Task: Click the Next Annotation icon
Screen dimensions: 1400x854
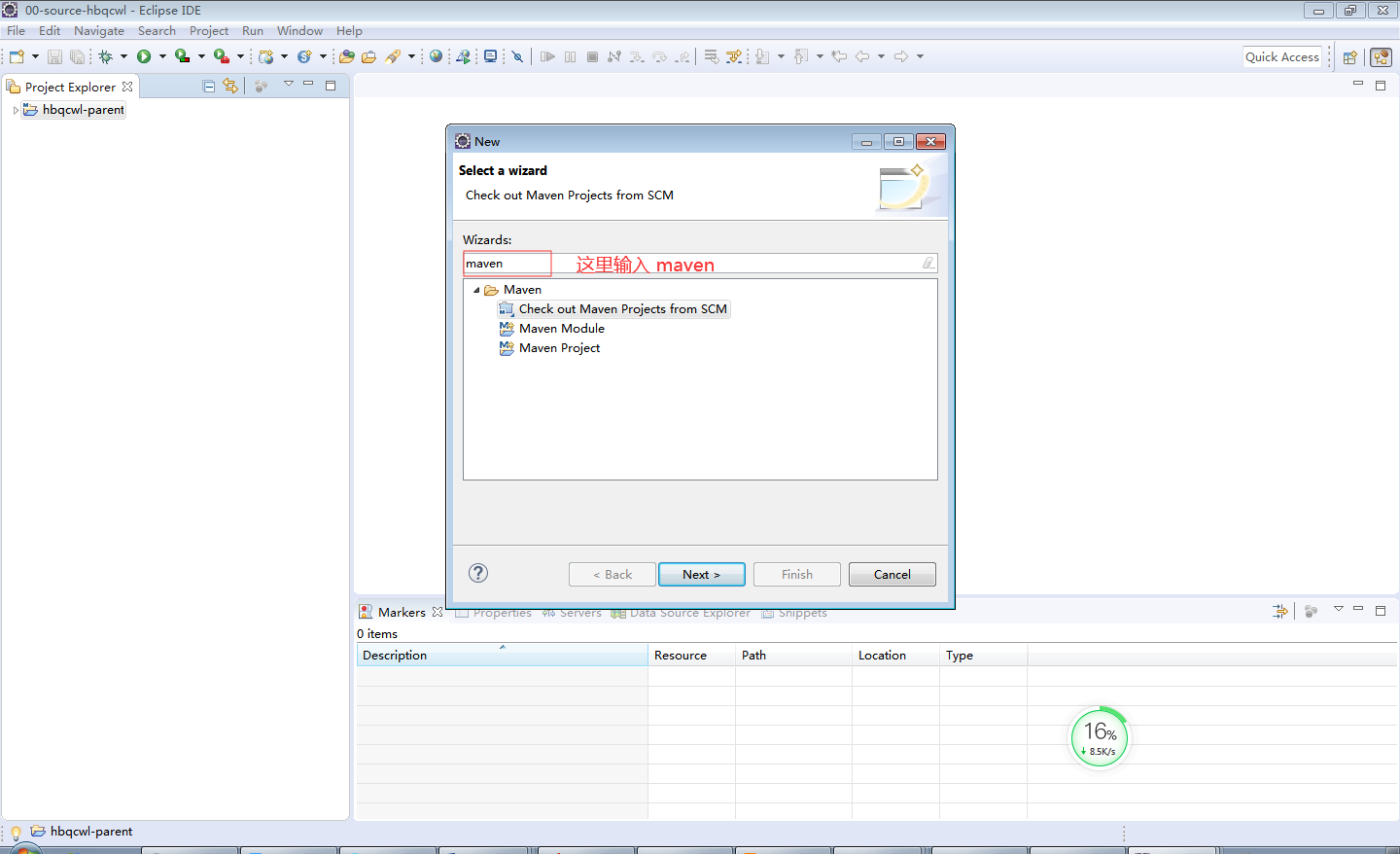Action: click(x=762, y=56)
